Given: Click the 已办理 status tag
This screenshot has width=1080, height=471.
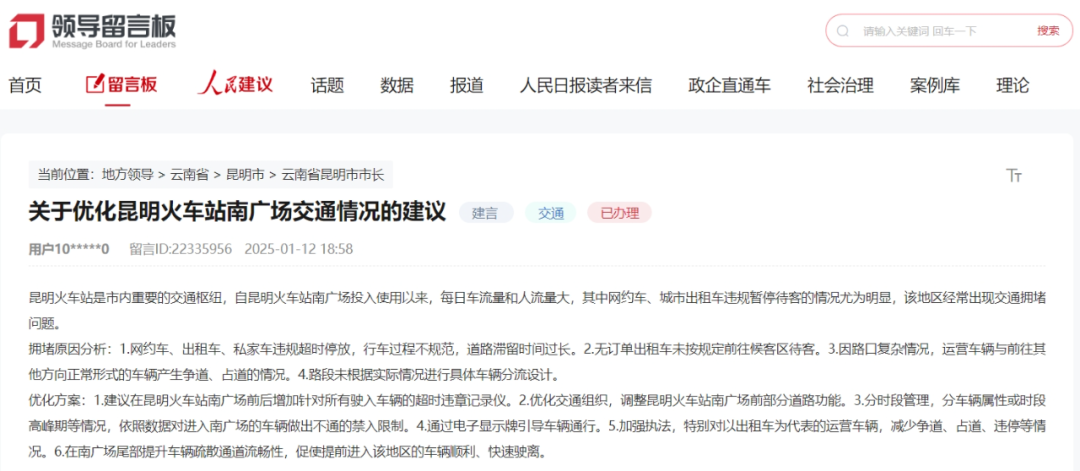Looking at the screenshot, I should click(619, 212).
